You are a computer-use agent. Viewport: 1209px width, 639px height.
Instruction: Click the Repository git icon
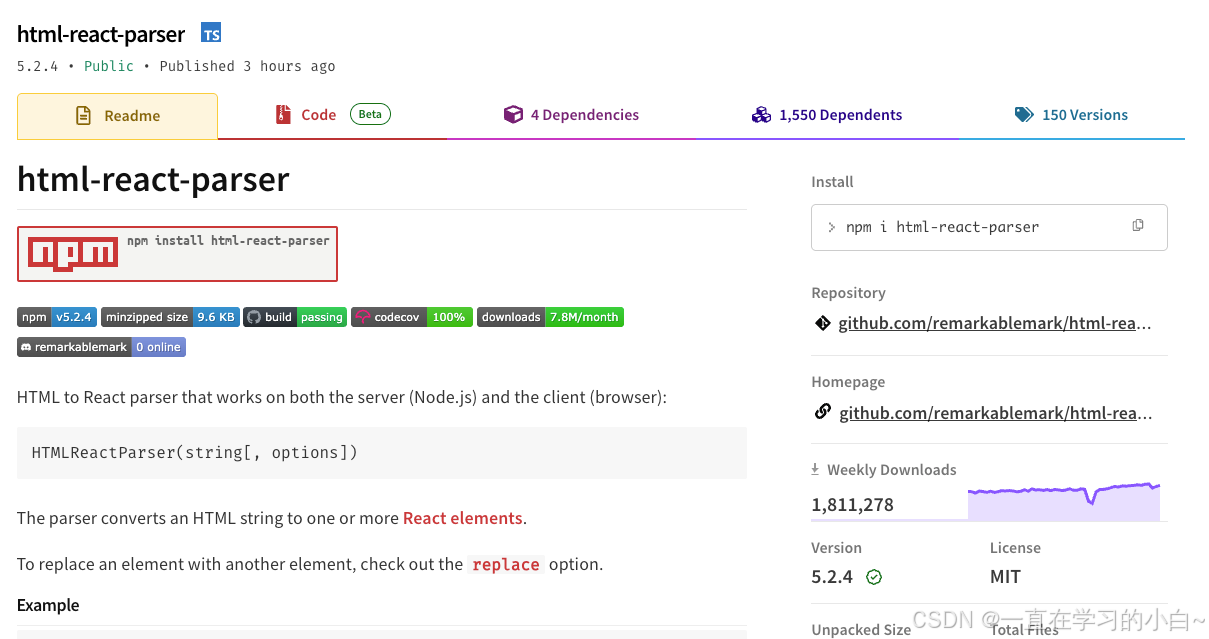(822, 323)
